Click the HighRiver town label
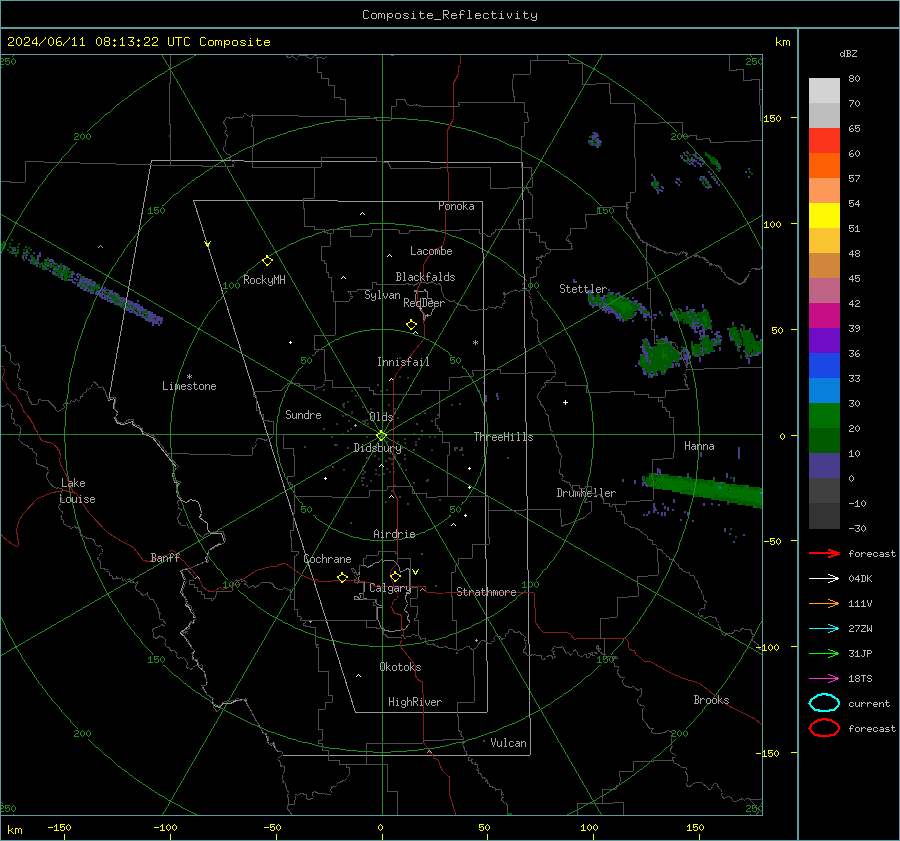Image resolution: width=900 pixels, height=841 pixels. click(415, 702)
